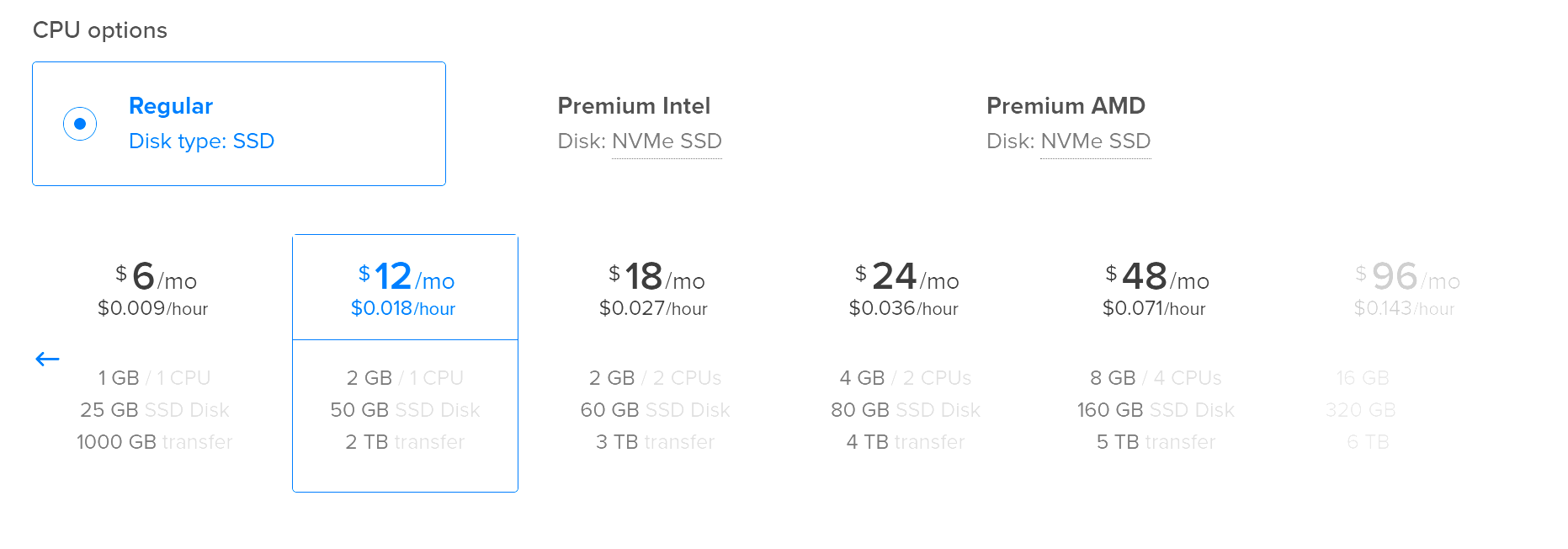Screen dimensions: 1568x549
Task: Click the left arrow to show previous plans
Action: pos(47,360)
